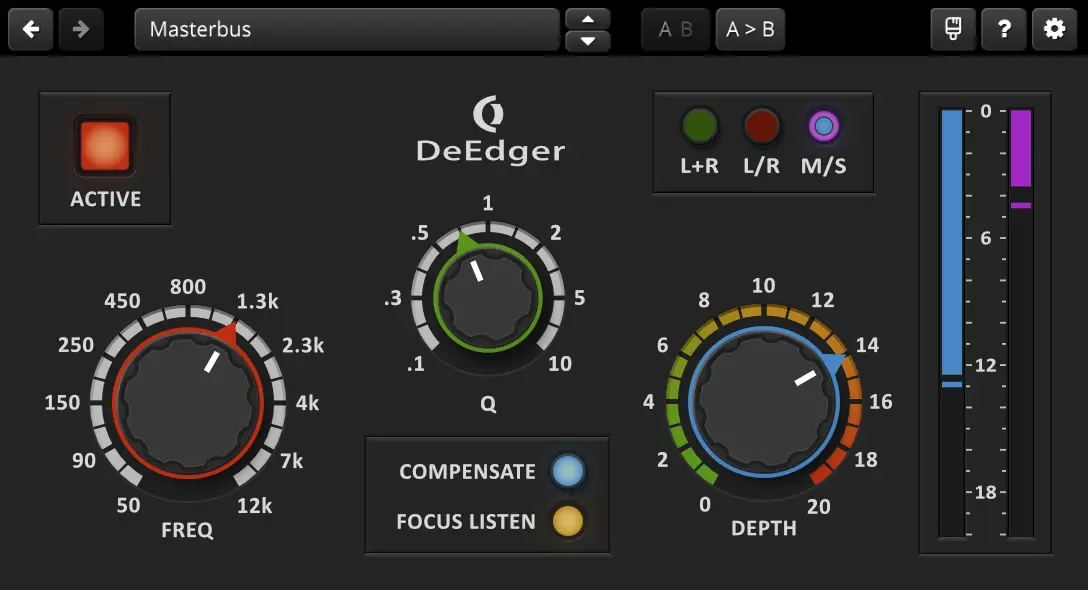Click the forward arrow preset button
Viewport: 1088px width, 590px height.
(x=81, y=29)
